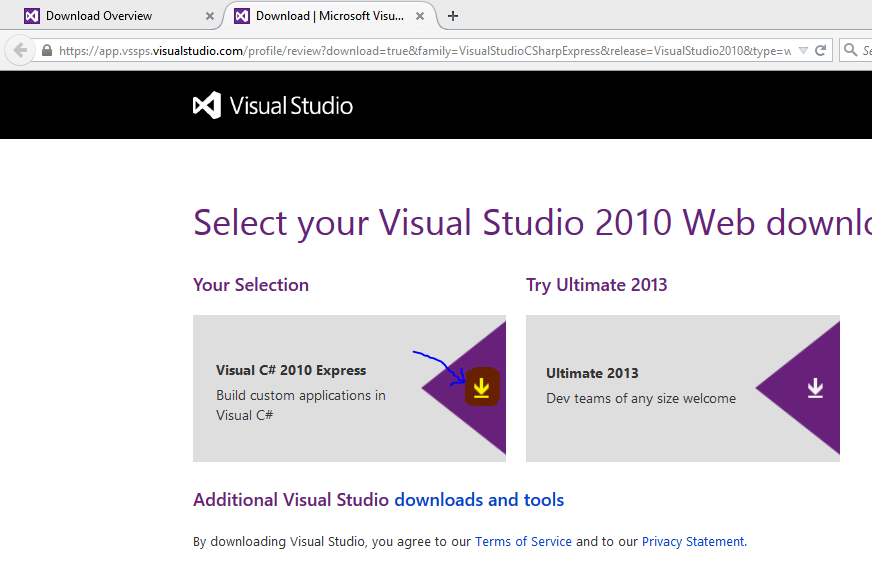872x576 pixels.
Task: Click the Visual Studio favicon on the active tab
Action: [241, 15]
